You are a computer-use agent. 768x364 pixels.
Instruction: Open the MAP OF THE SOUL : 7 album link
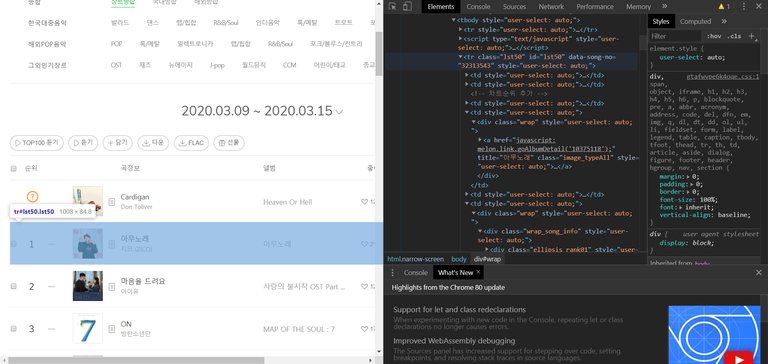[x=299, y=329]
